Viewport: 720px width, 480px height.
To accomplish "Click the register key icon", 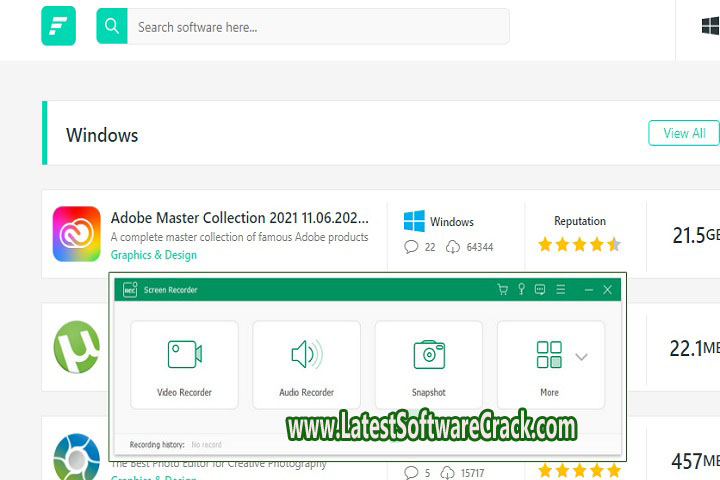I will (x=521, y=290).
